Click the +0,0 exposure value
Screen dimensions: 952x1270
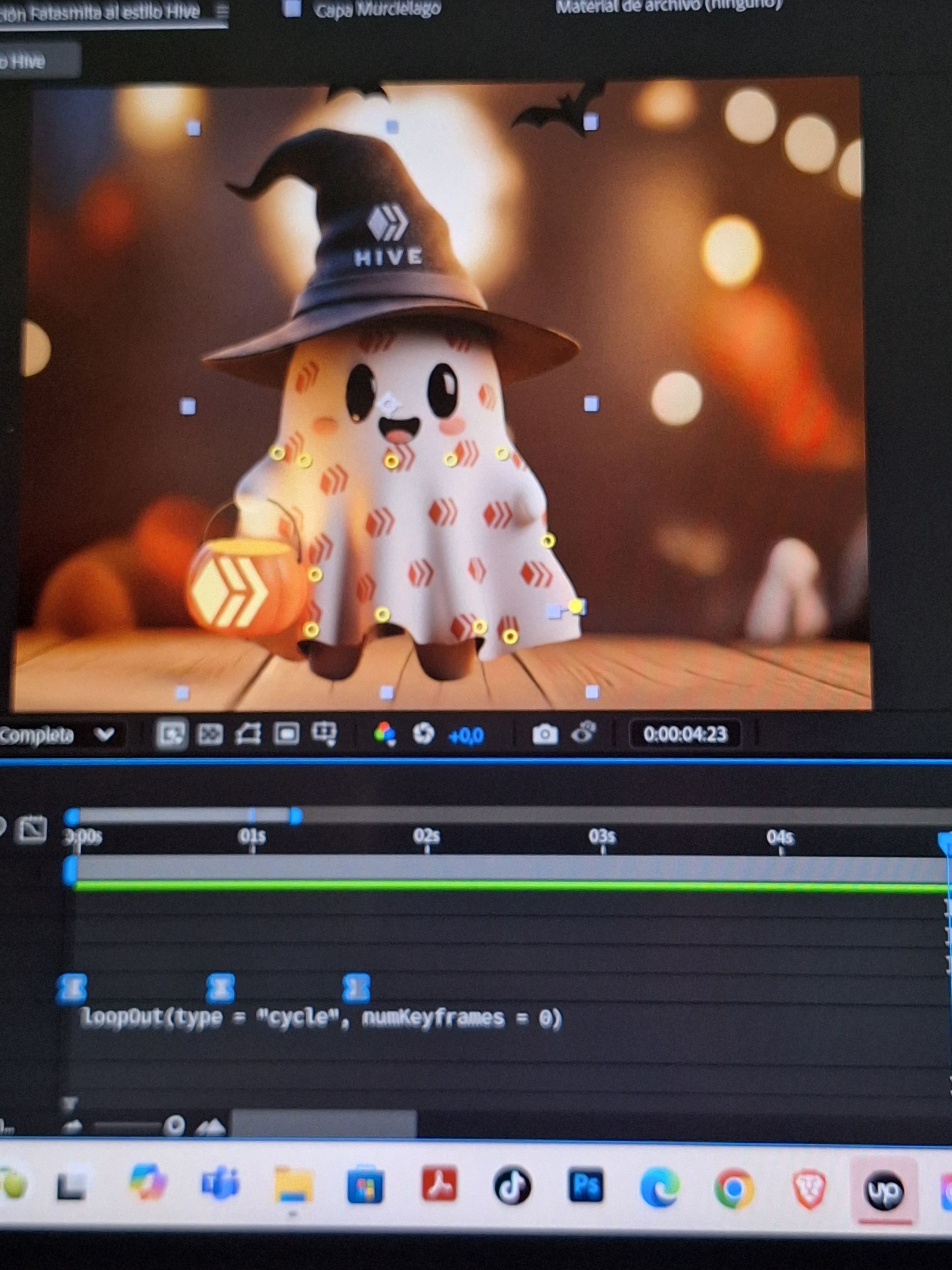coord(466,736)
